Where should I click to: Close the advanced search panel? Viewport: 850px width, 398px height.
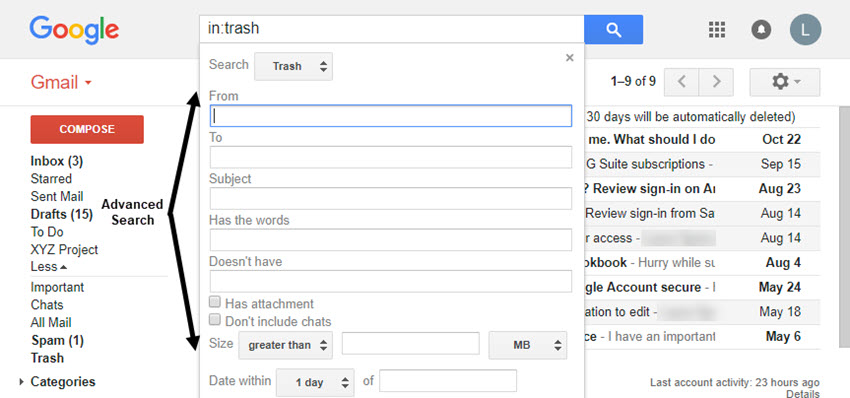569,57
